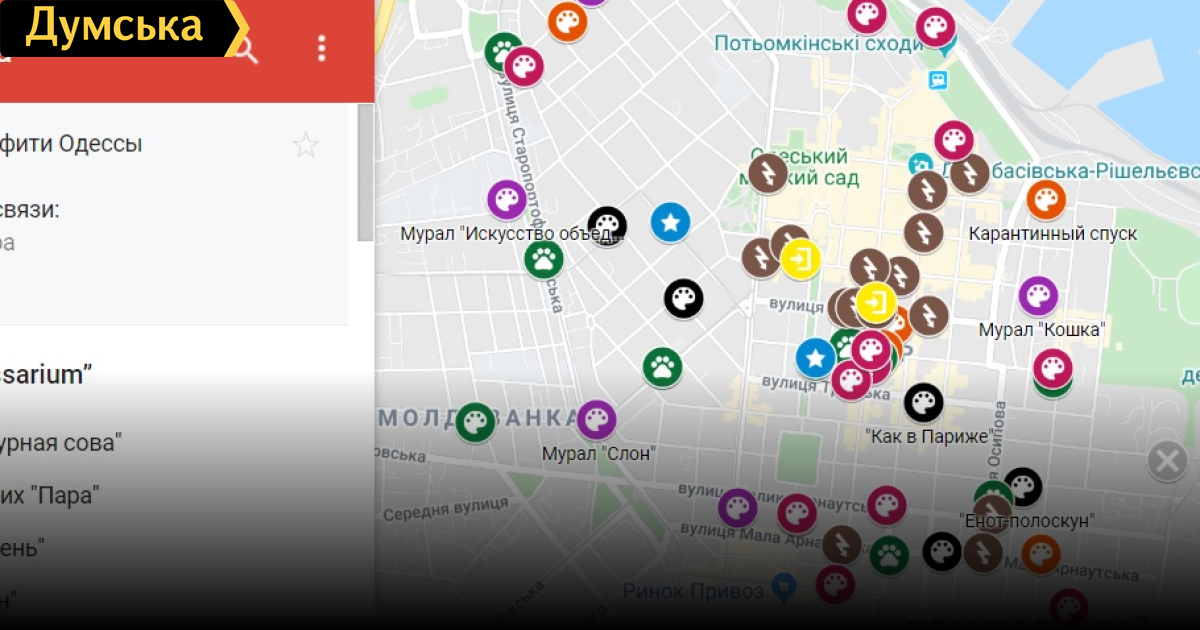Click the purple marker for Мурал "Кошка"
The height and width of the screenshot is (630, 1200).
tap(1038, 296)
